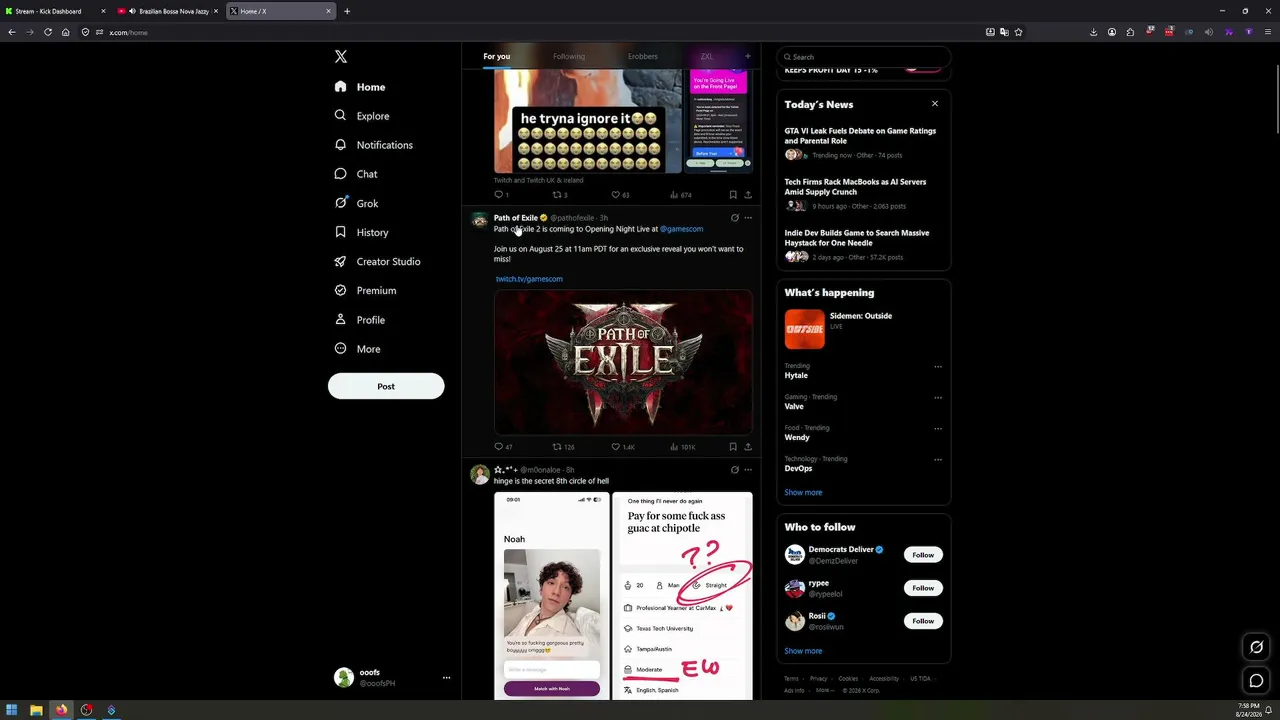
Task: Follow Democrats Deliver
Action: 923,555
